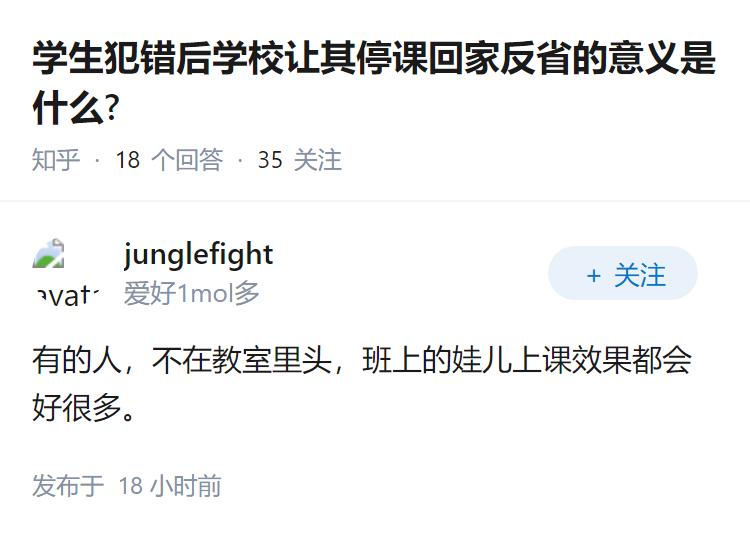Click the broken avatar image icon

pyautogui.click(x=48, y=256)
